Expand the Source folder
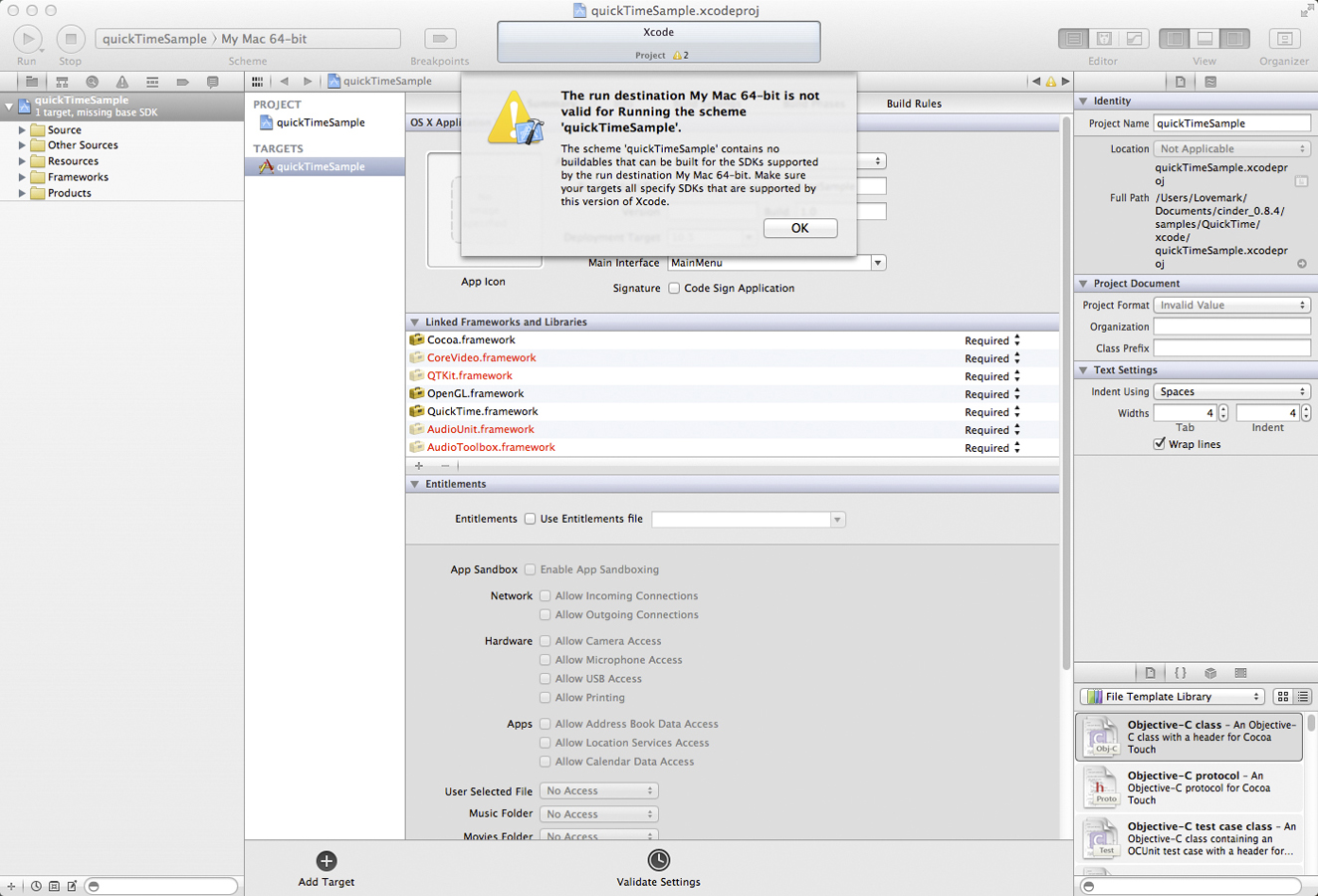Viewport: 1318px width, 896px height. (x=22, y=129)
